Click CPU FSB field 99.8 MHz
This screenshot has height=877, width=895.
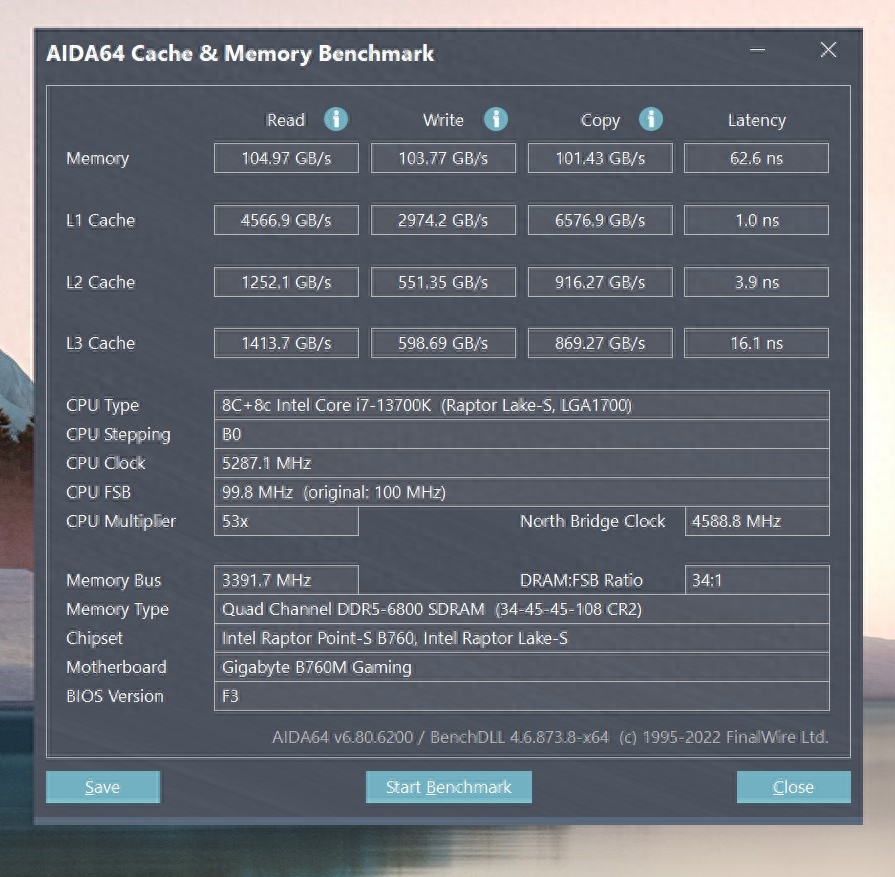pyautogui.click(x=522, y=492)
